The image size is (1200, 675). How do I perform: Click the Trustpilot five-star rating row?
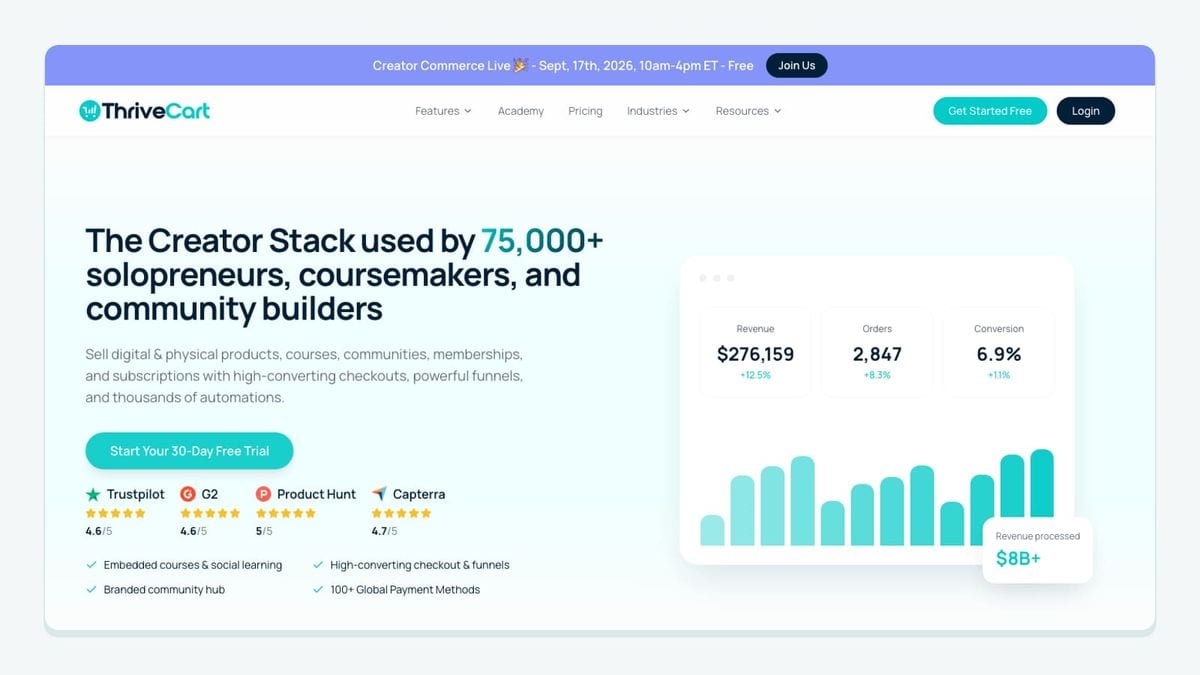116,513
